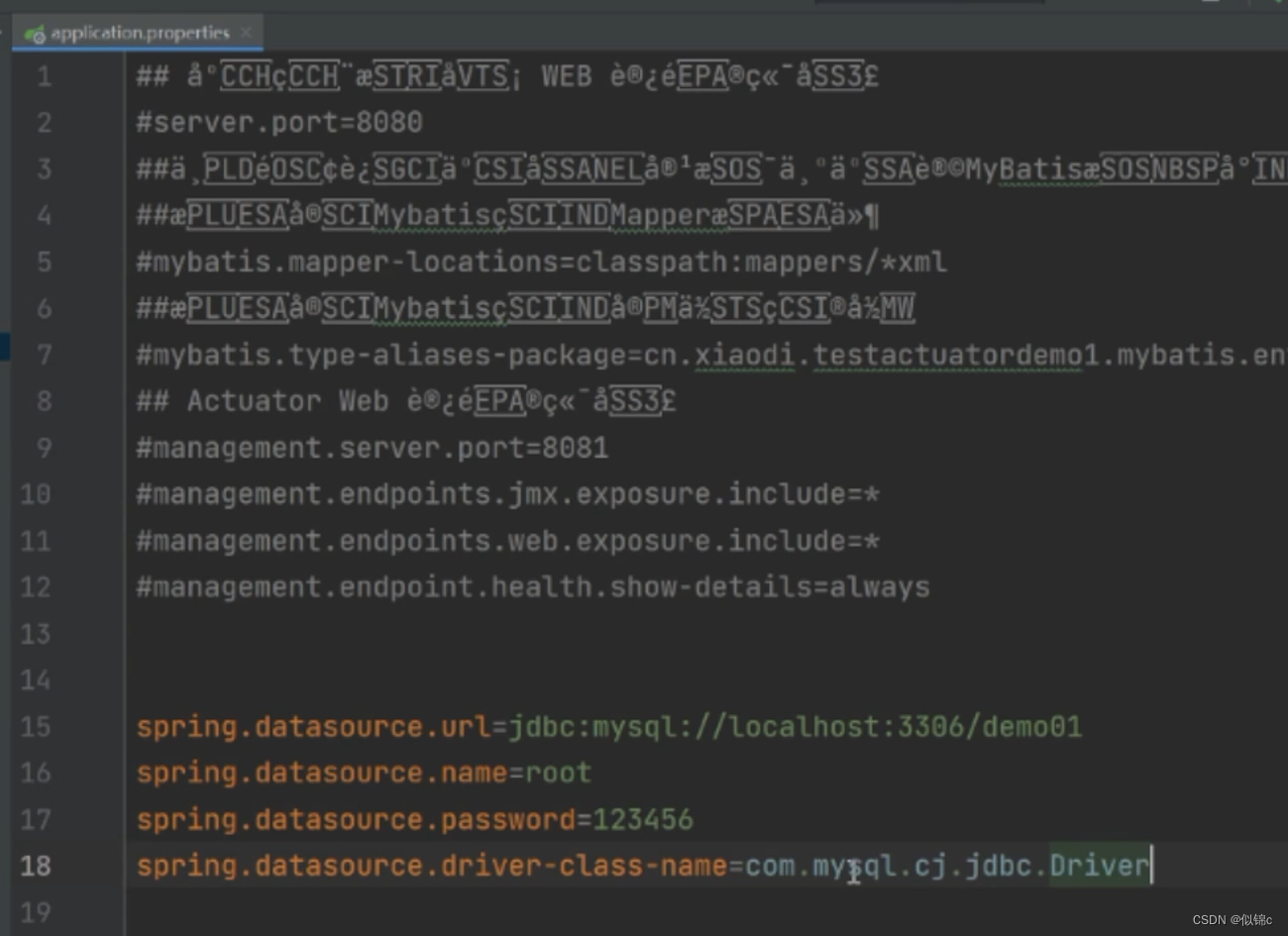This screenshot has height=936, width=1288.
Task: Click the CSDN @似锦c watermark text
Action: point(1232,919)
